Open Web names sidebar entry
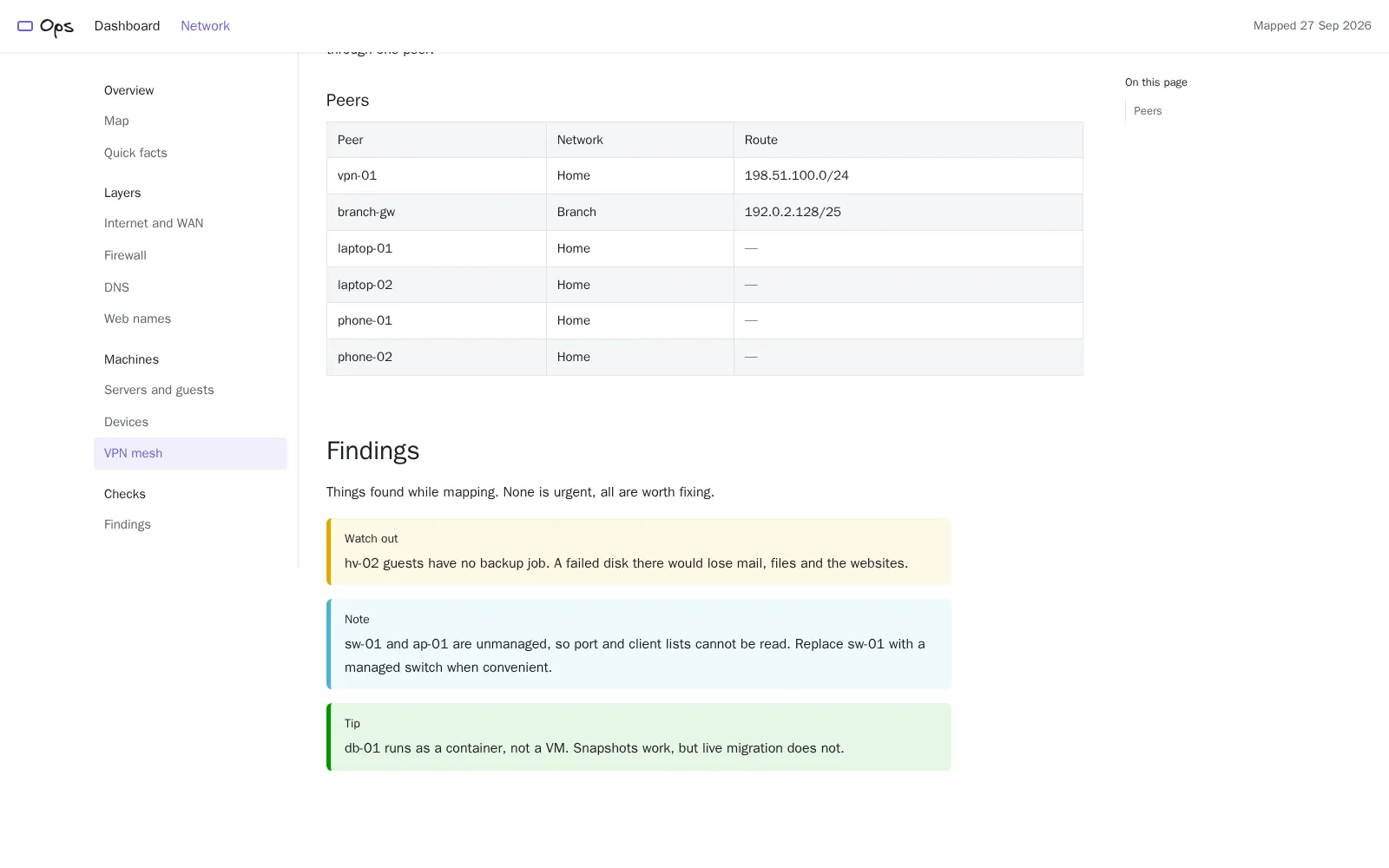 [x=137, y=319]
